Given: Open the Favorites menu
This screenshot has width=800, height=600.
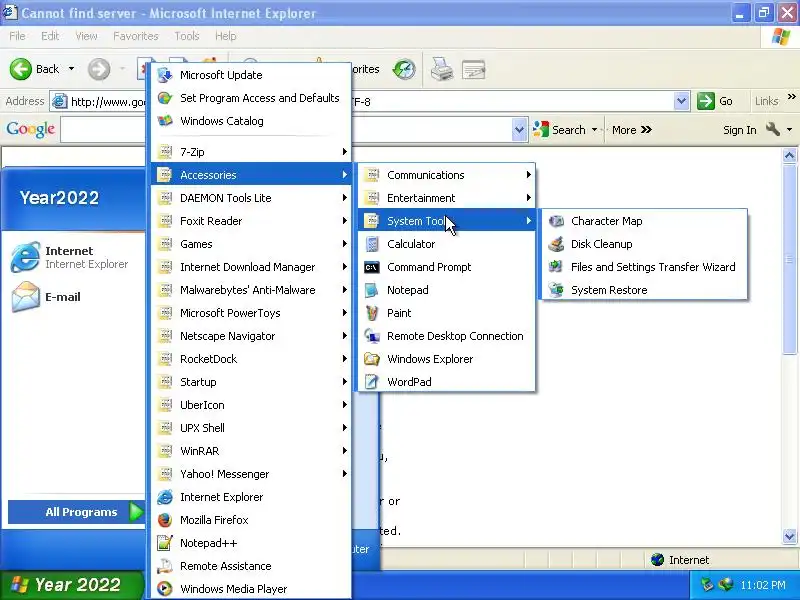Looking at the screenshot, I should pos(136,36).
